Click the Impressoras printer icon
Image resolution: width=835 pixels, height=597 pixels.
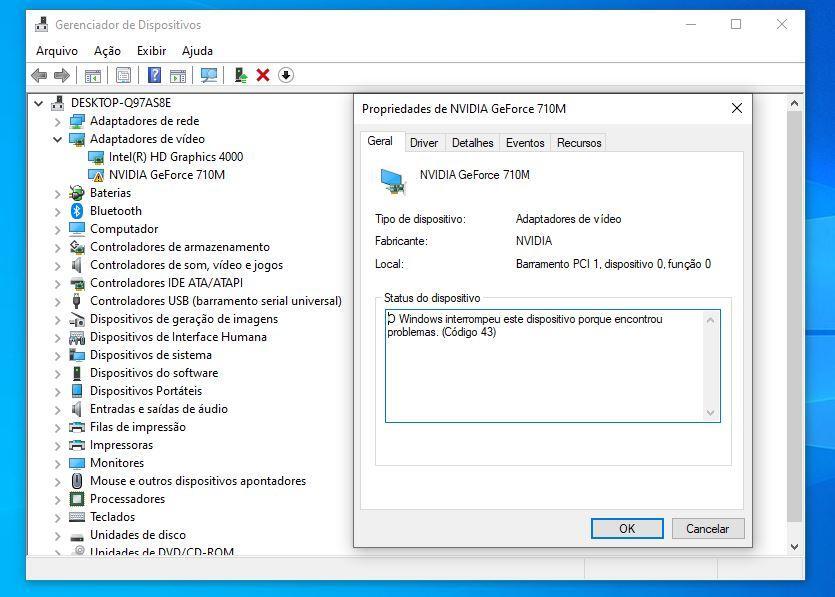click(77, 445)
